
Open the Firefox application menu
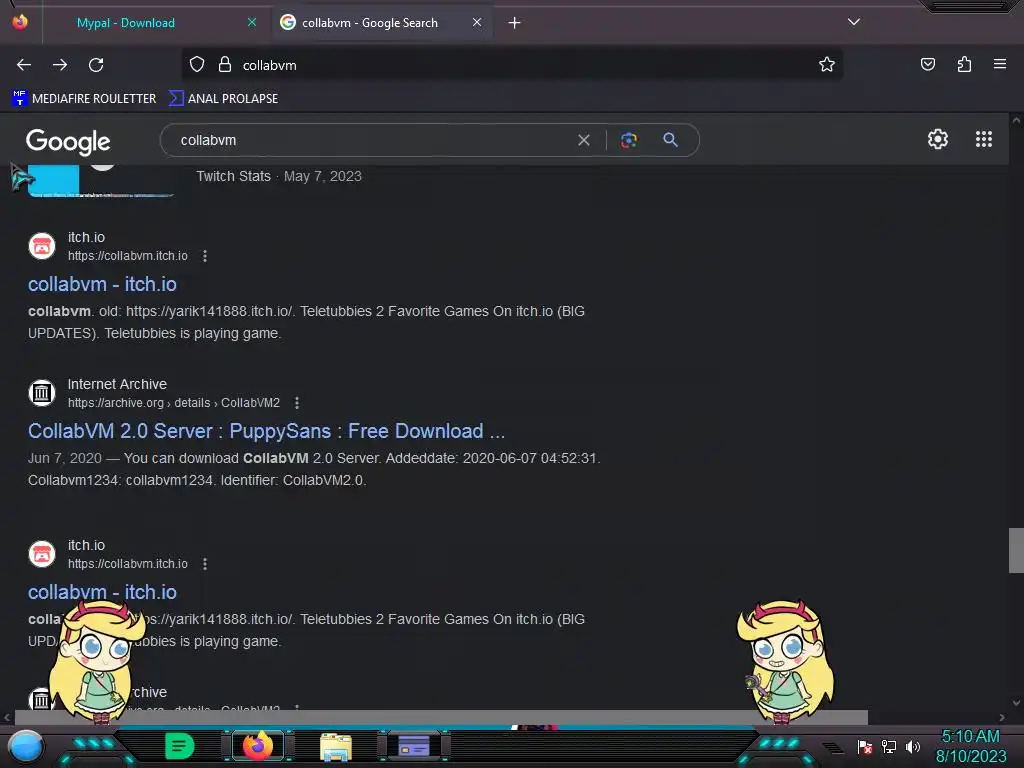[x=999, y=65]
